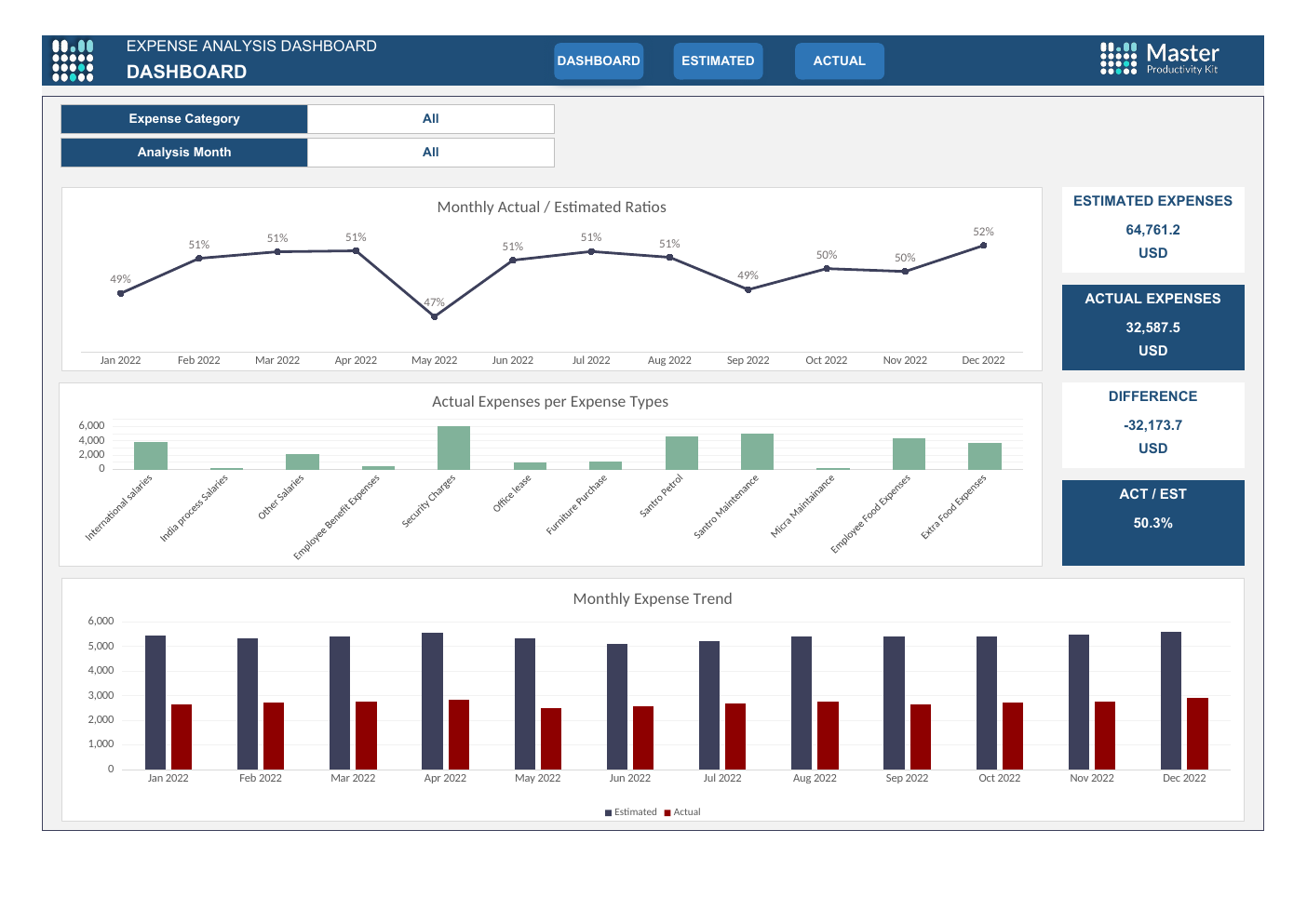This screenshot has height=924, width=1307.
Task: Click the May 2022 data point at 47%
Action: click(435, 316)
